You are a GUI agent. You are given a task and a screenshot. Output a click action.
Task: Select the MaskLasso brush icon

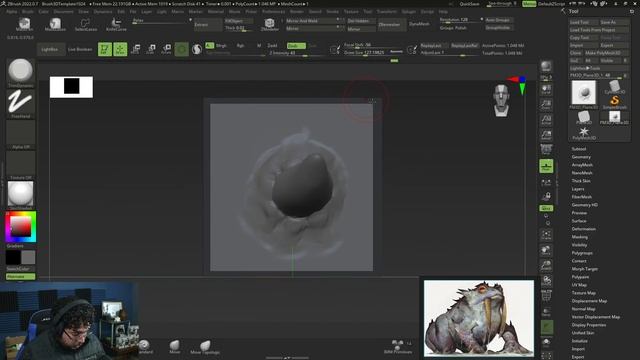coord(55,24)
